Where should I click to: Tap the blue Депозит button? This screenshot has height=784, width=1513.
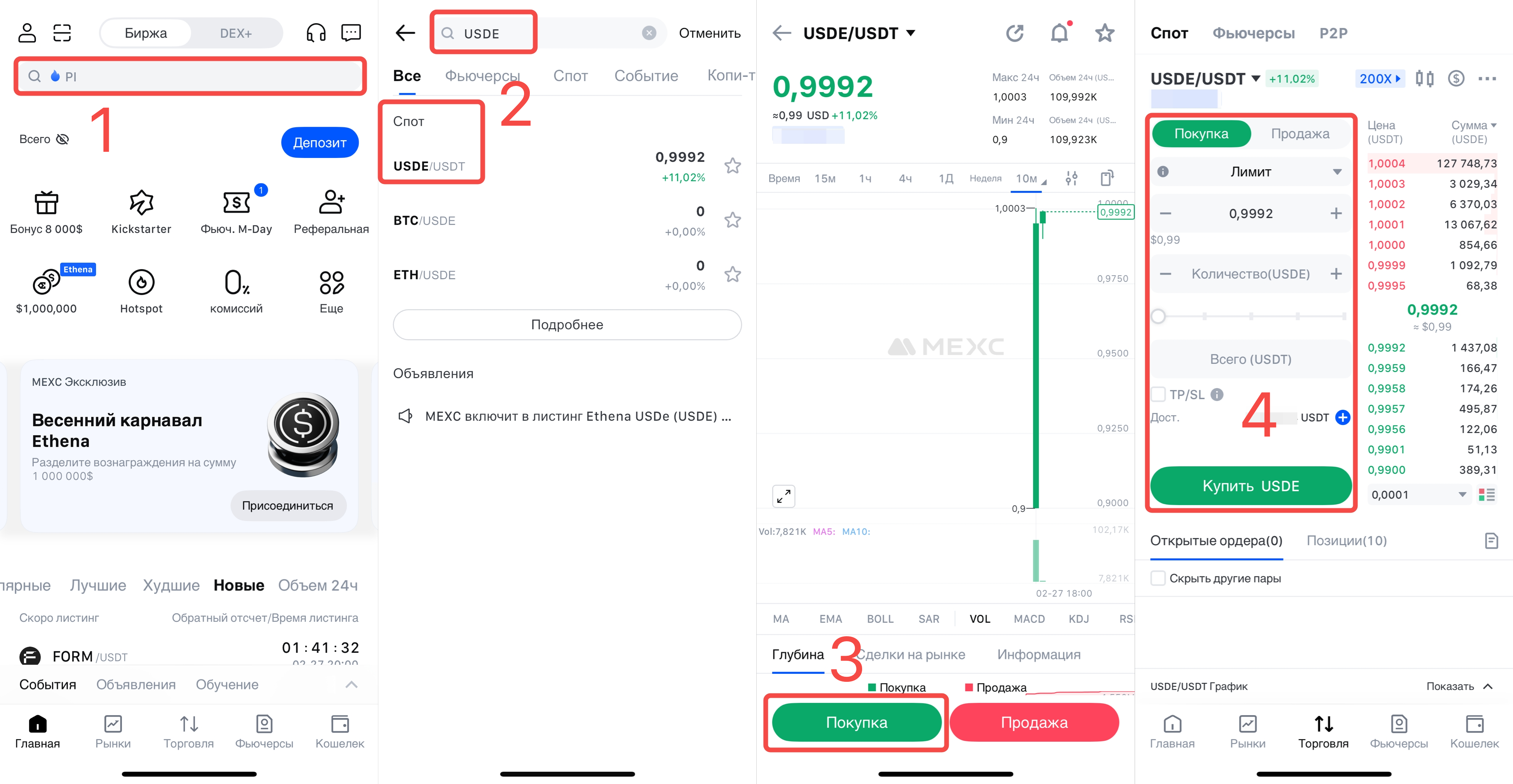point(320,142)
